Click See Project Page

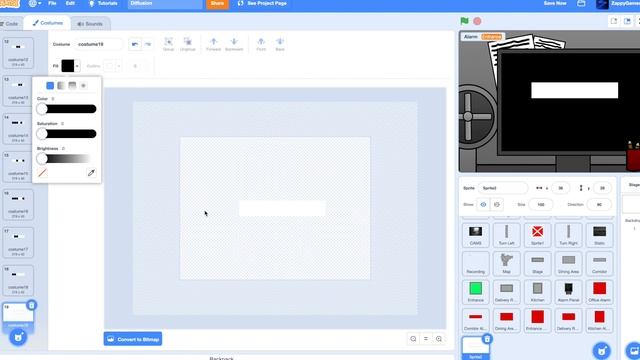pos(262,3)
